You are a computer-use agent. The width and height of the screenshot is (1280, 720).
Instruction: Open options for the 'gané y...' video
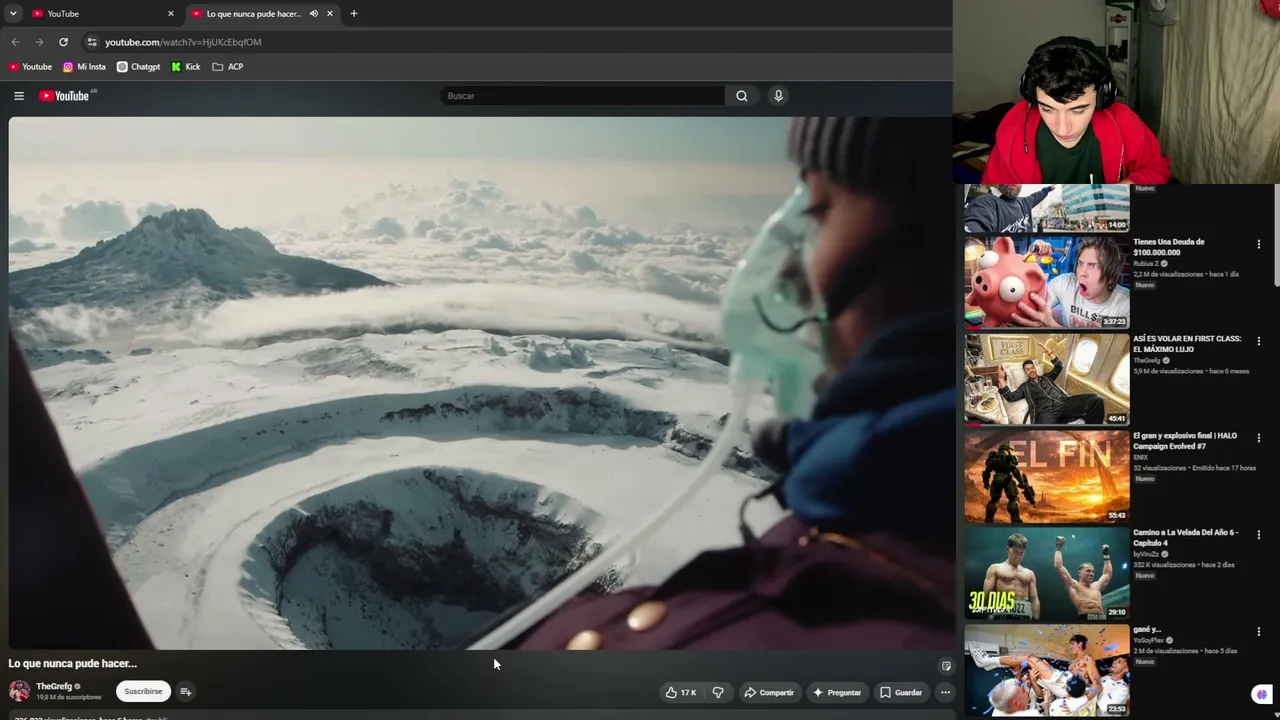[1258, 632]
